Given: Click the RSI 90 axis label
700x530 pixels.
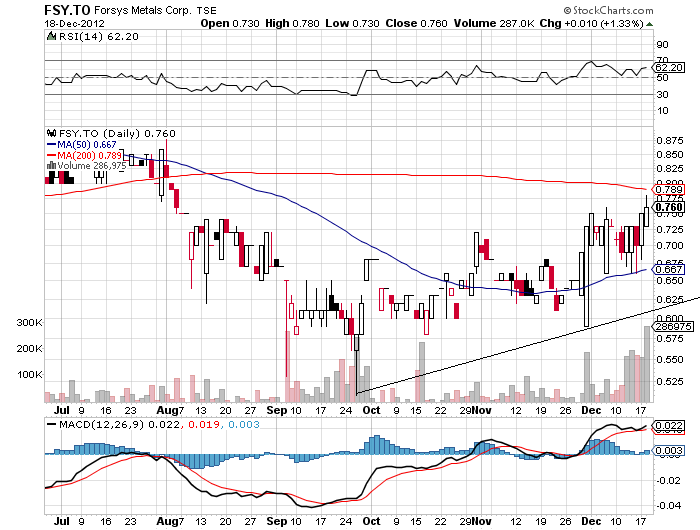Looking at the screenshot, I should click(x=662, y=44).
